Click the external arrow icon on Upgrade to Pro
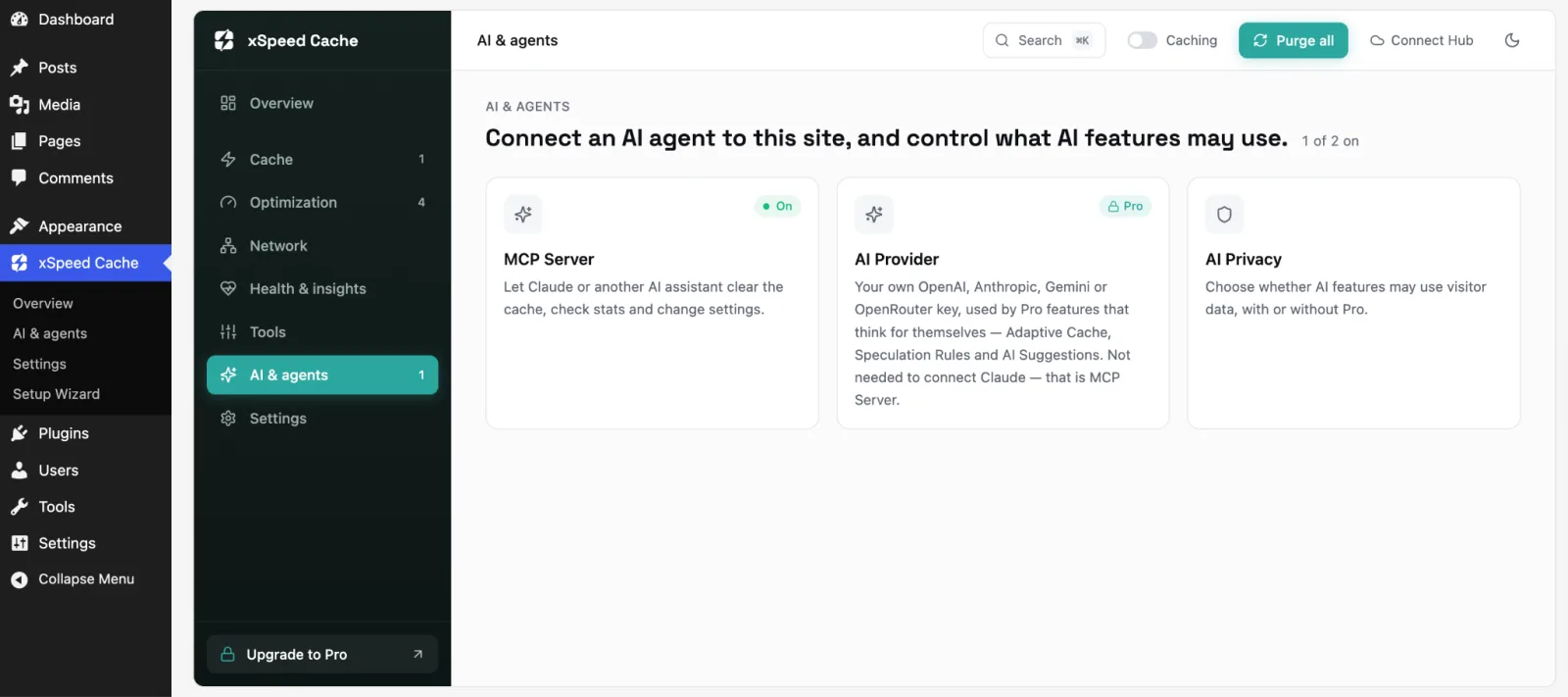1568x697 pixels. click(x=418, y=654)
